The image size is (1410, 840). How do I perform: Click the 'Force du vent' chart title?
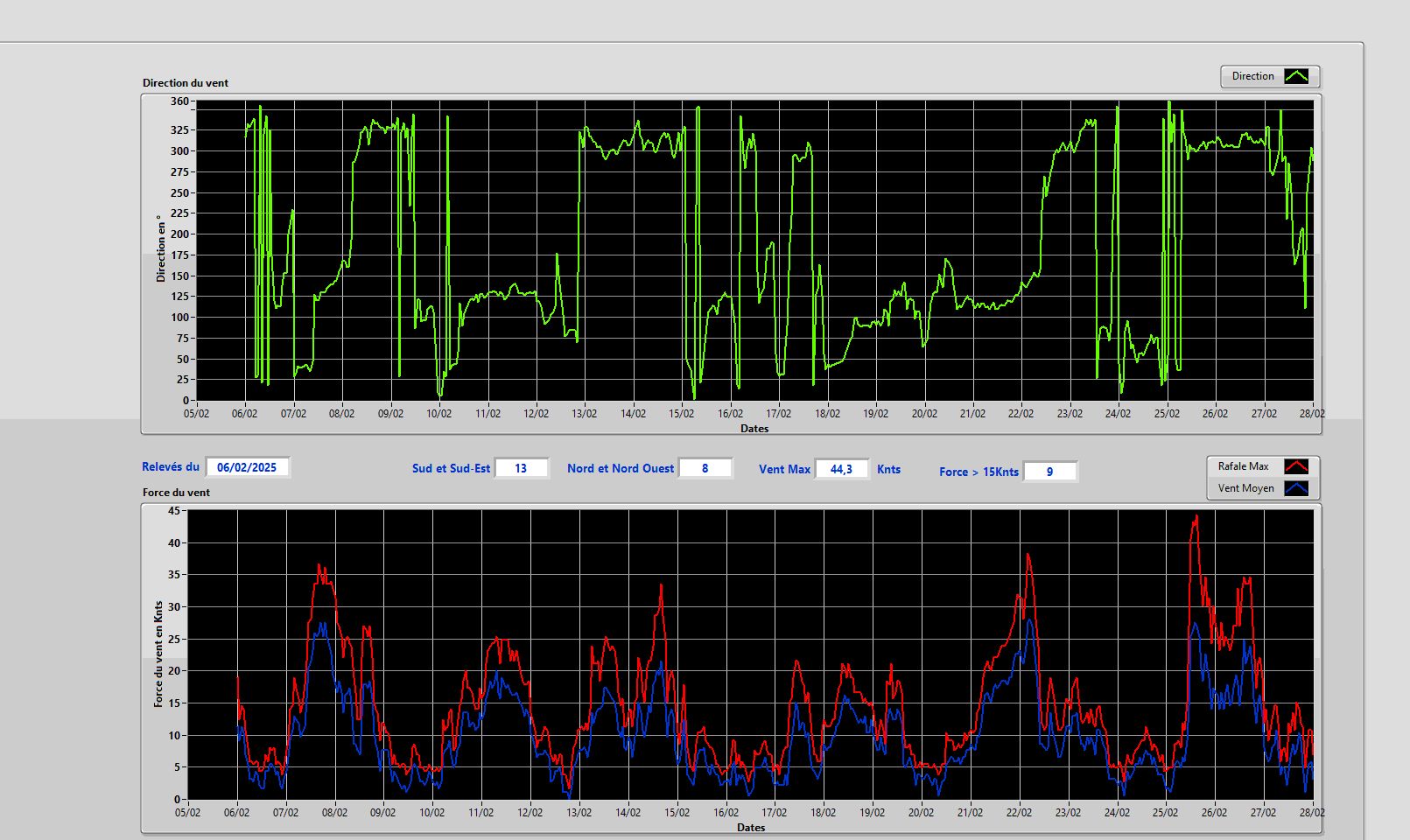tap(177, 493)
